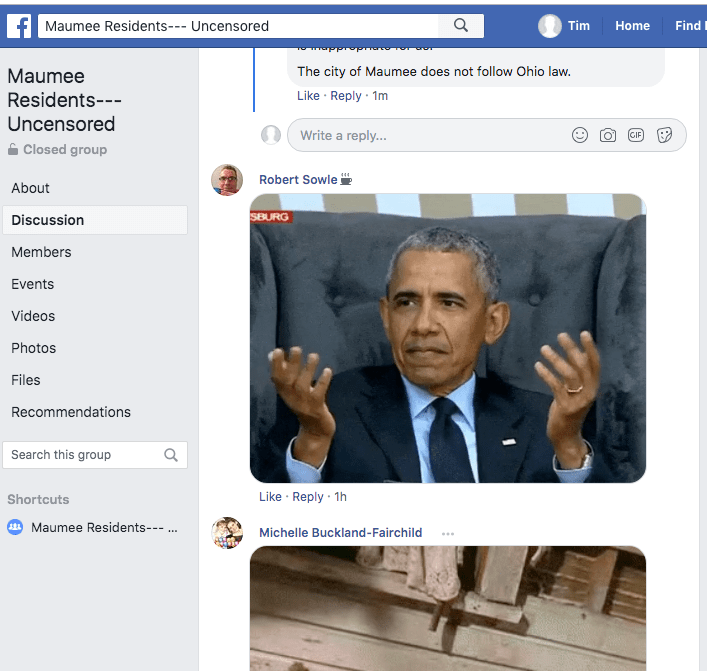Like Robert Sowle's GIF comment

(x=270, y=497)
